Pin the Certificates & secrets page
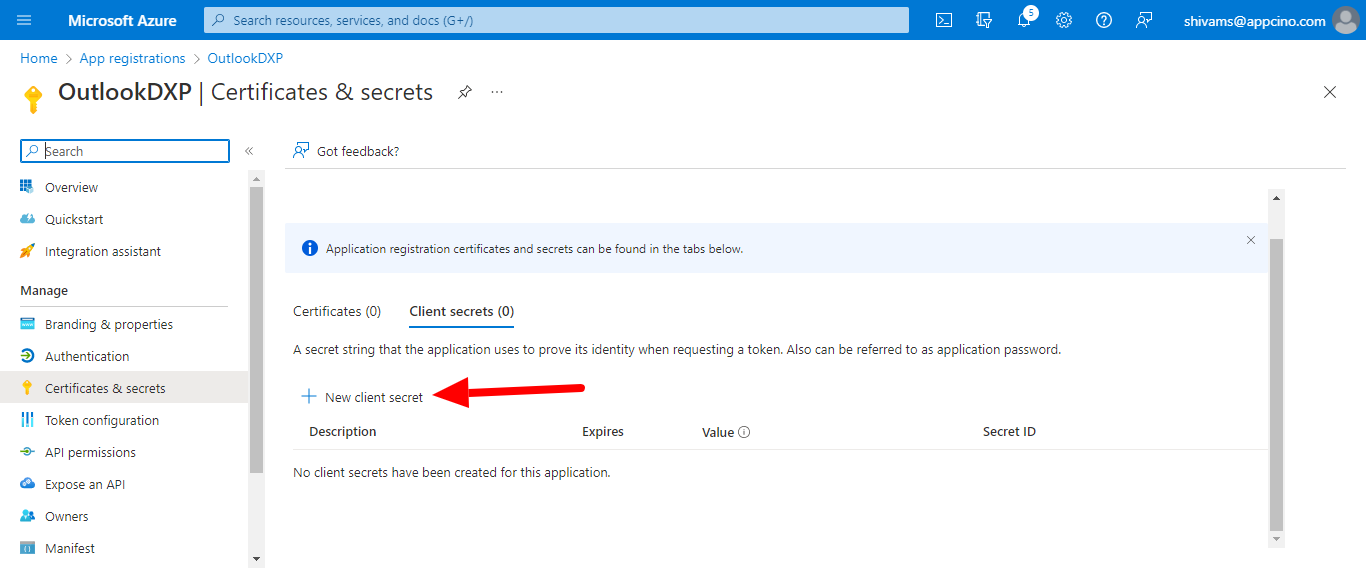Image resolution: width=1366 pixels, height=568 pixels. click(465, 92)
